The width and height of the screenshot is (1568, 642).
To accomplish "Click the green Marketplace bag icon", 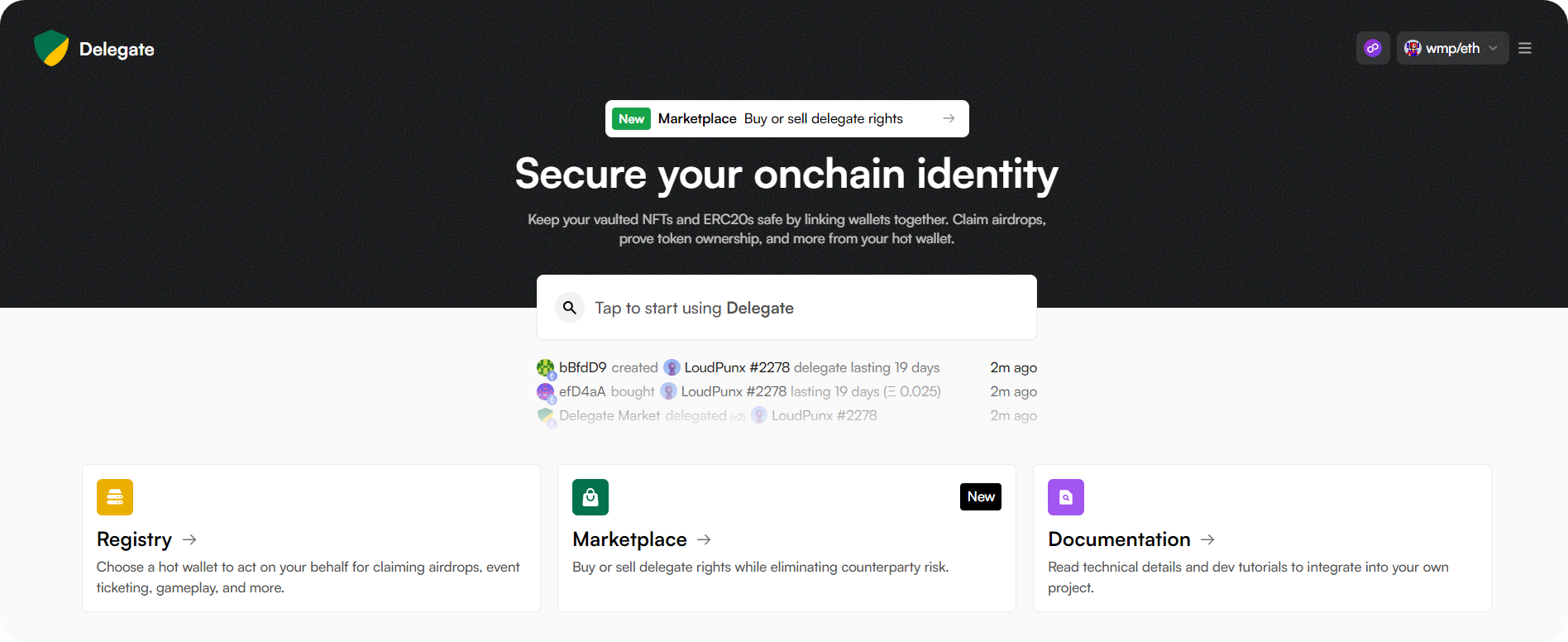I will [x=590, y=497].
